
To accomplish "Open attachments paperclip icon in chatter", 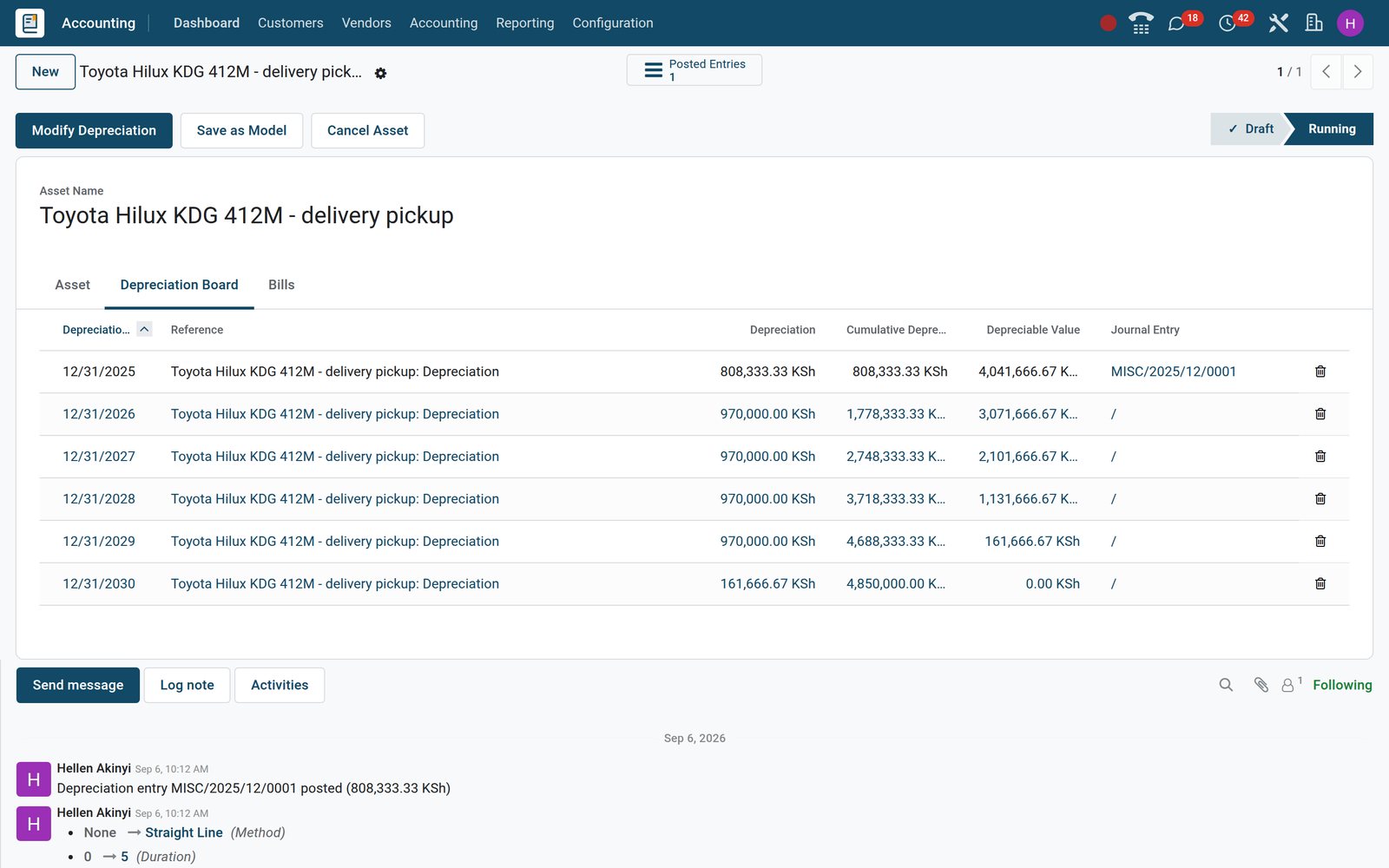I will 1261,685.
